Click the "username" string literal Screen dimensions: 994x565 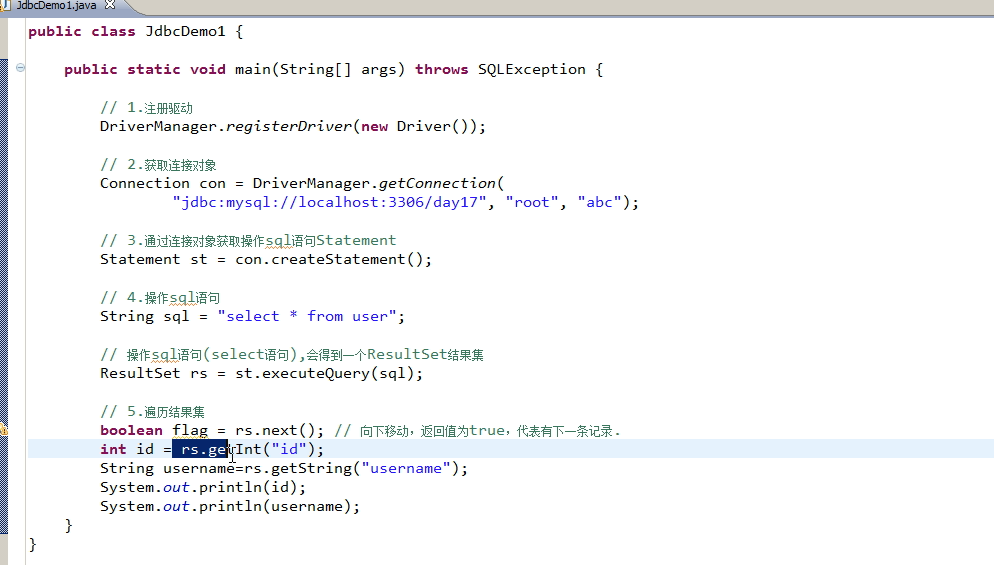click(406, 469)
